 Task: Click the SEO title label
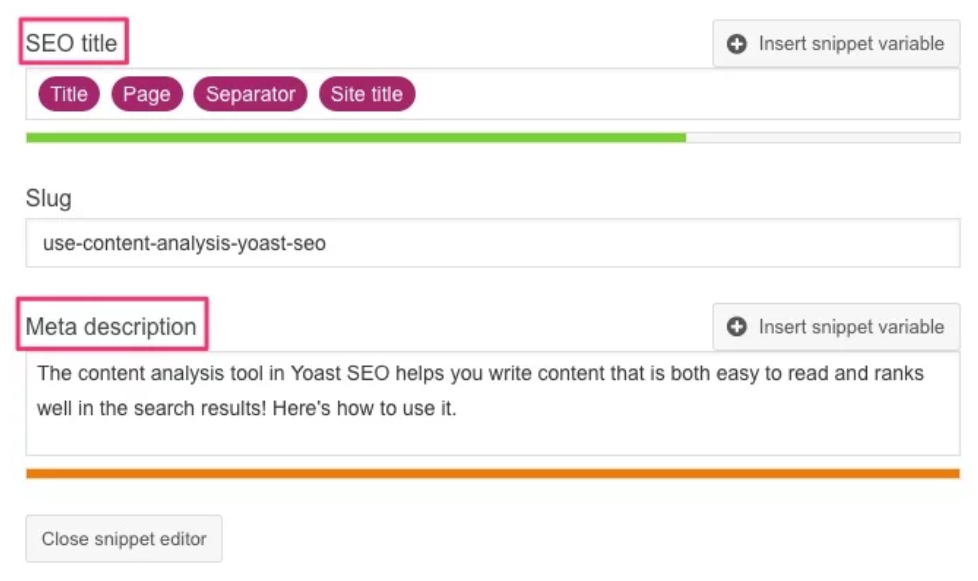[x=71, y=43]
